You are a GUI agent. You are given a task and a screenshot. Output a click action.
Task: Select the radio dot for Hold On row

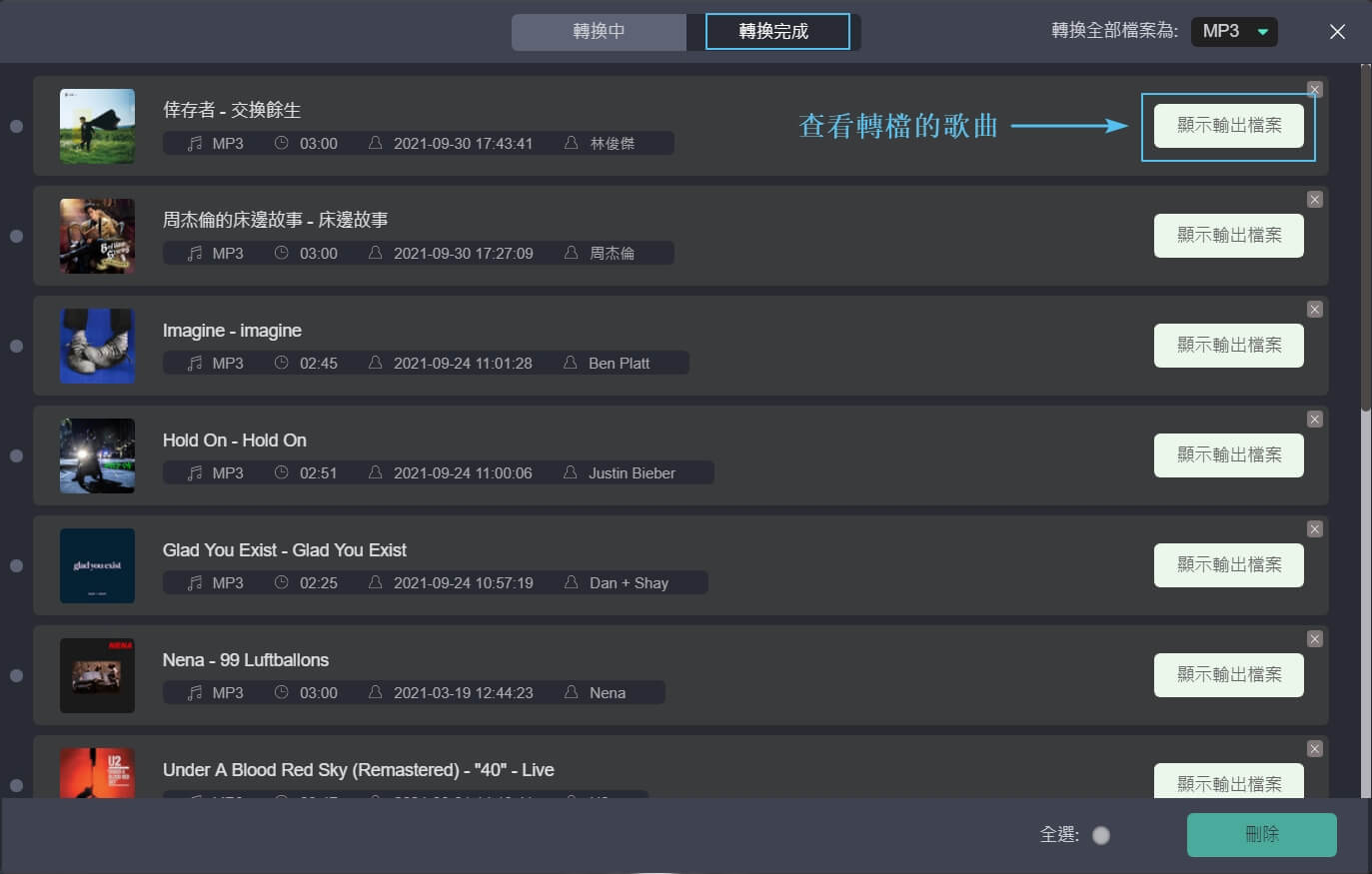16,455
